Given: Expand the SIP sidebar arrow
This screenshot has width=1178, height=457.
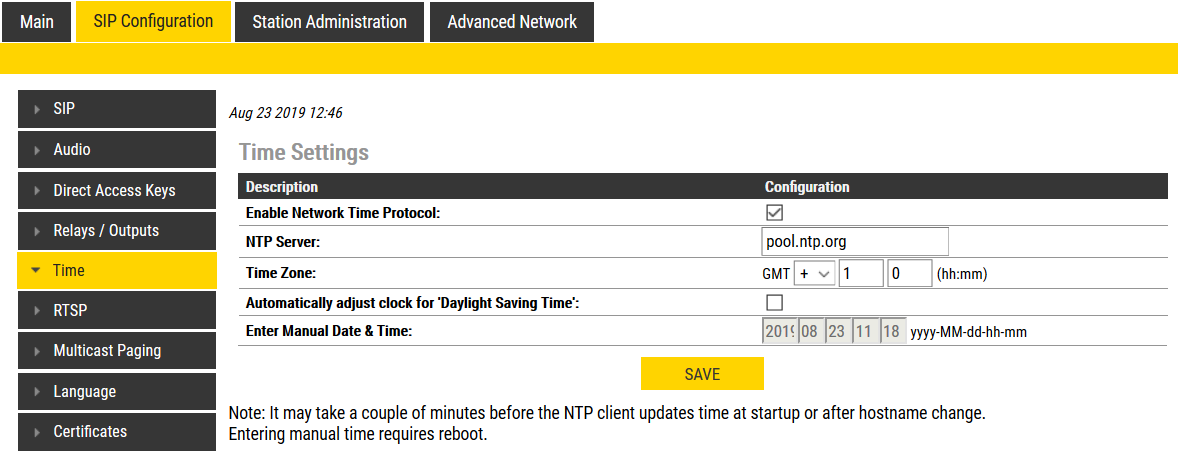Looking at the screenshot, I should 37,109.
